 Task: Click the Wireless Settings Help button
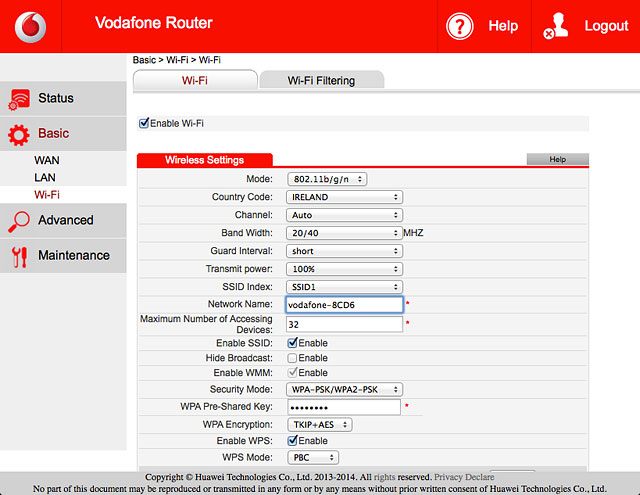coord(558,160)
